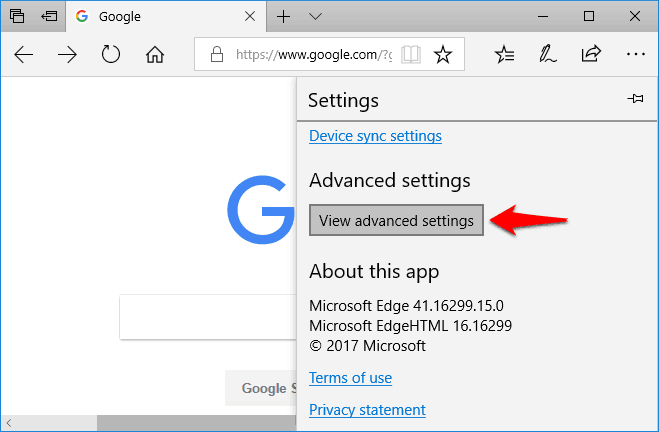
Task: Click the Google search box
Action: [208, 317]
